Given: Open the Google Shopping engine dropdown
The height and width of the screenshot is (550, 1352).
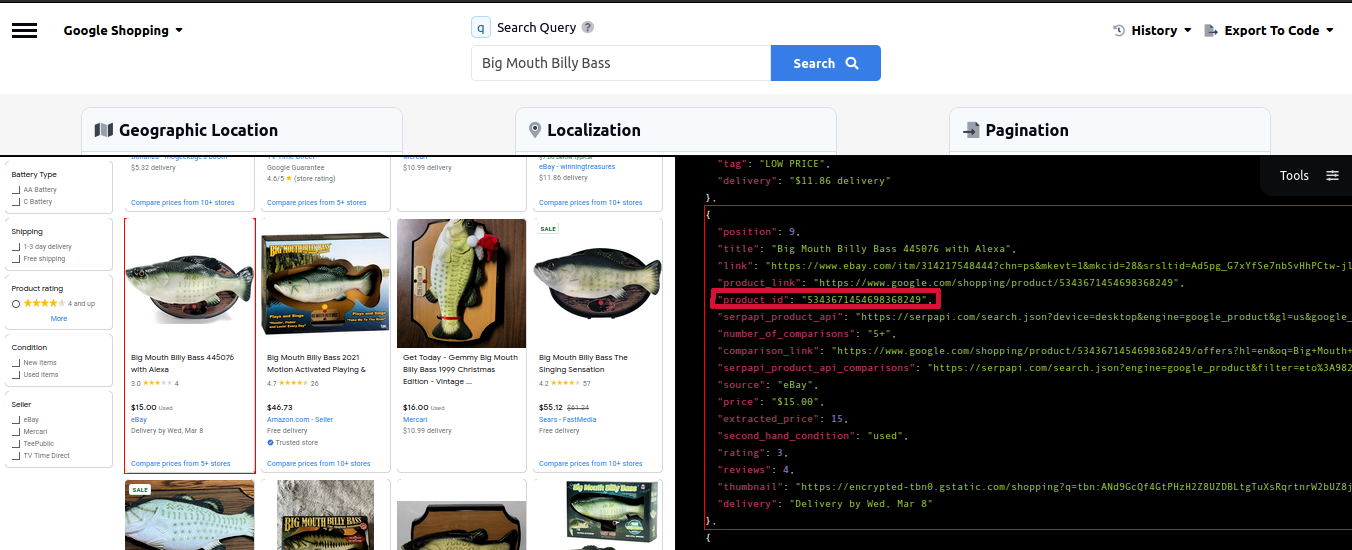Looking at the screenshot, I should [123, 31].
